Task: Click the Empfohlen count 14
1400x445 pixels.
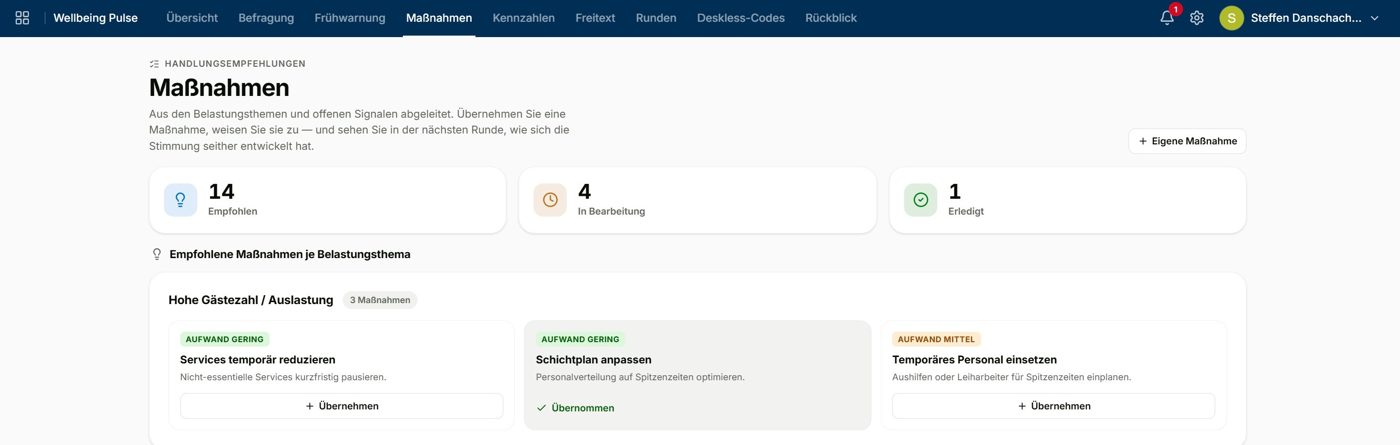Action: (221, 191)
